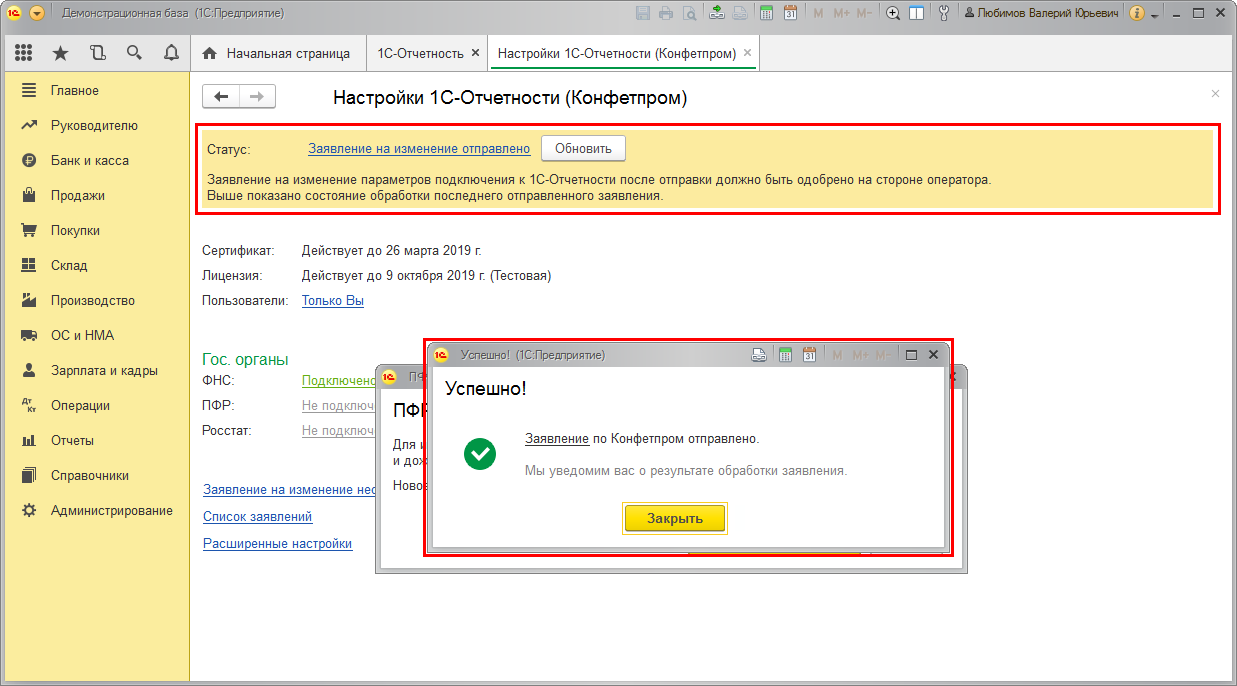Open the search magnifier in panel
Image resolution: width=1237 pixels, height=686 pixels.
tap(134, 53)
